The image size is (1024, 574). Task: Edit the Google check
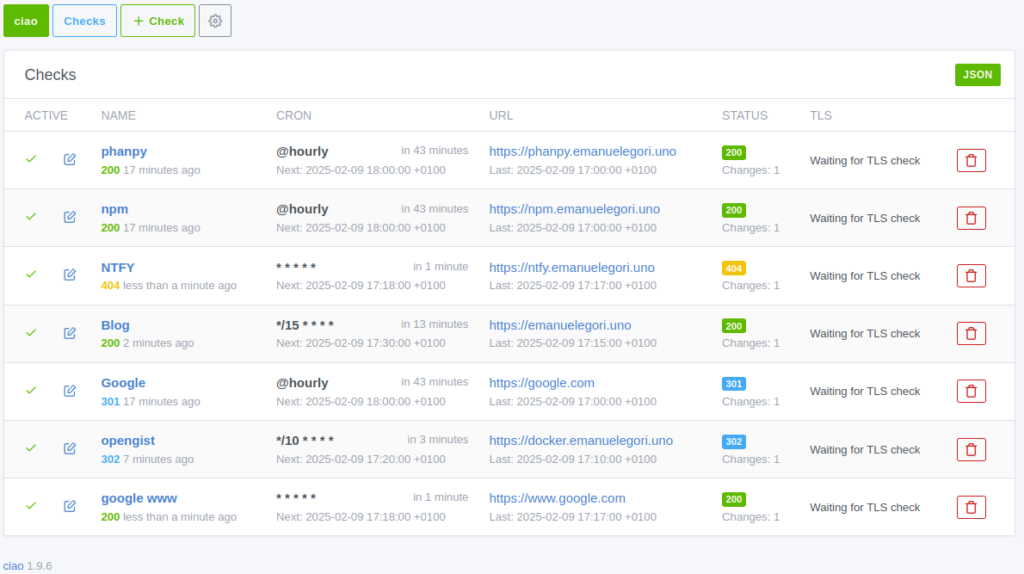[70, 391]
